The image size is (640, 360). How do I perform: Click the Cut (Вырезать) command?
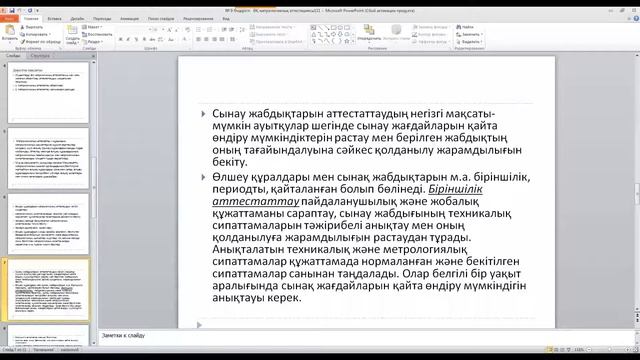click(32, 27)
